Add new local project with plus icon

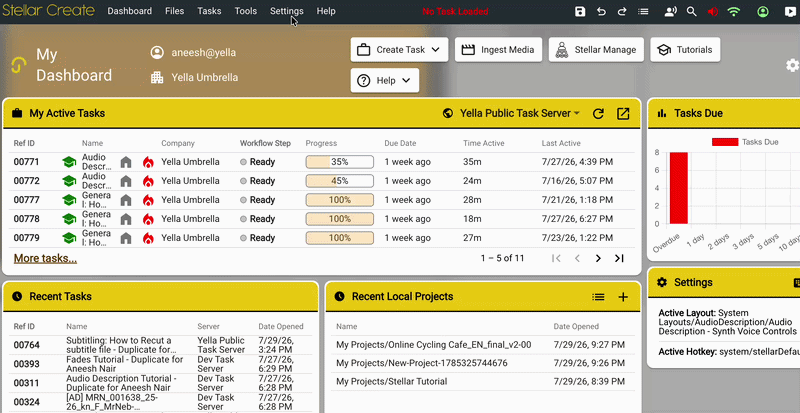tap(623, 297)
